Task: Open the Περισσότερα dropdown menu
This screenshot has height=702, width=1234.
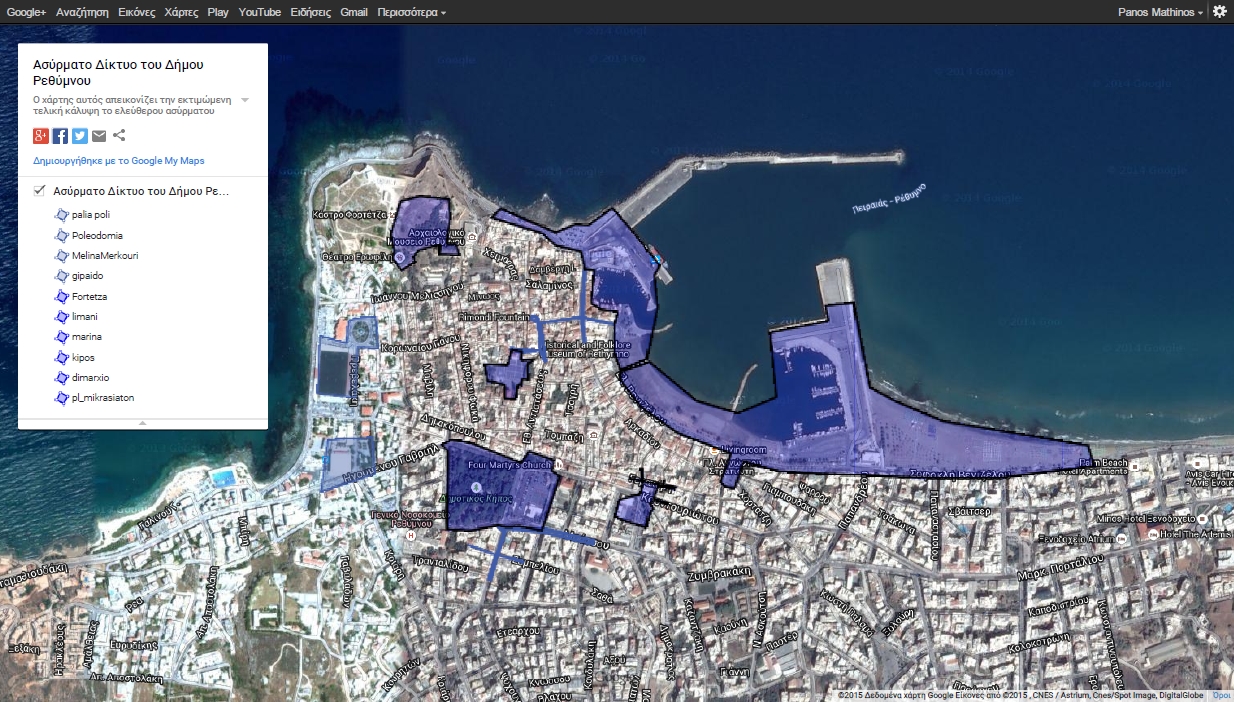Action: (412, 12)
